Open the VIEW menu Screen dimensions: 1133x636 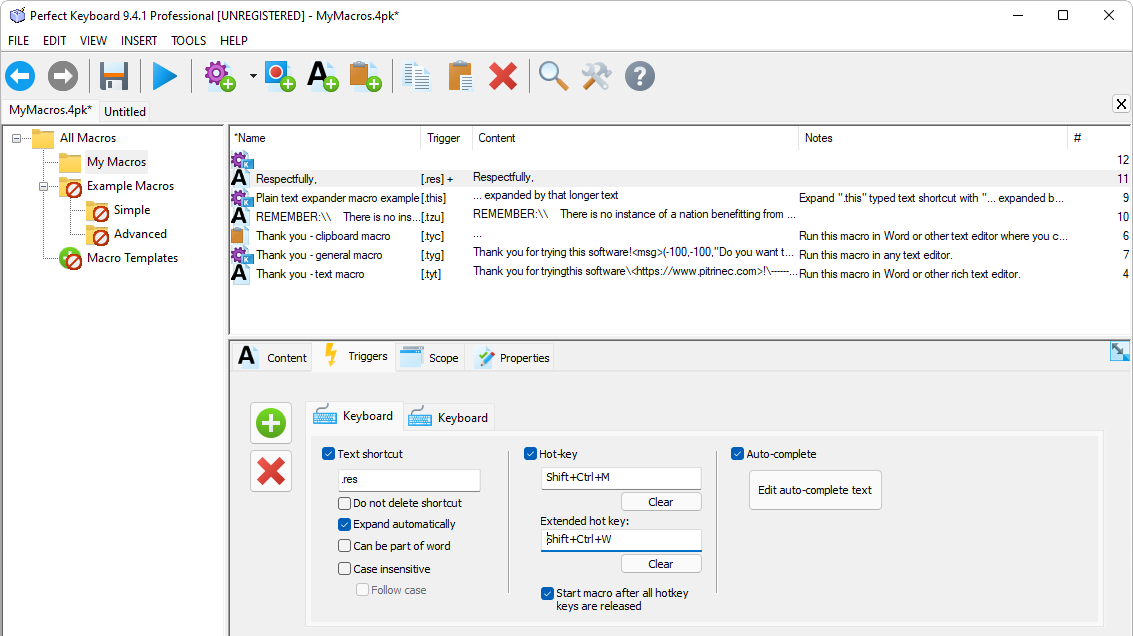coord(93,40)
